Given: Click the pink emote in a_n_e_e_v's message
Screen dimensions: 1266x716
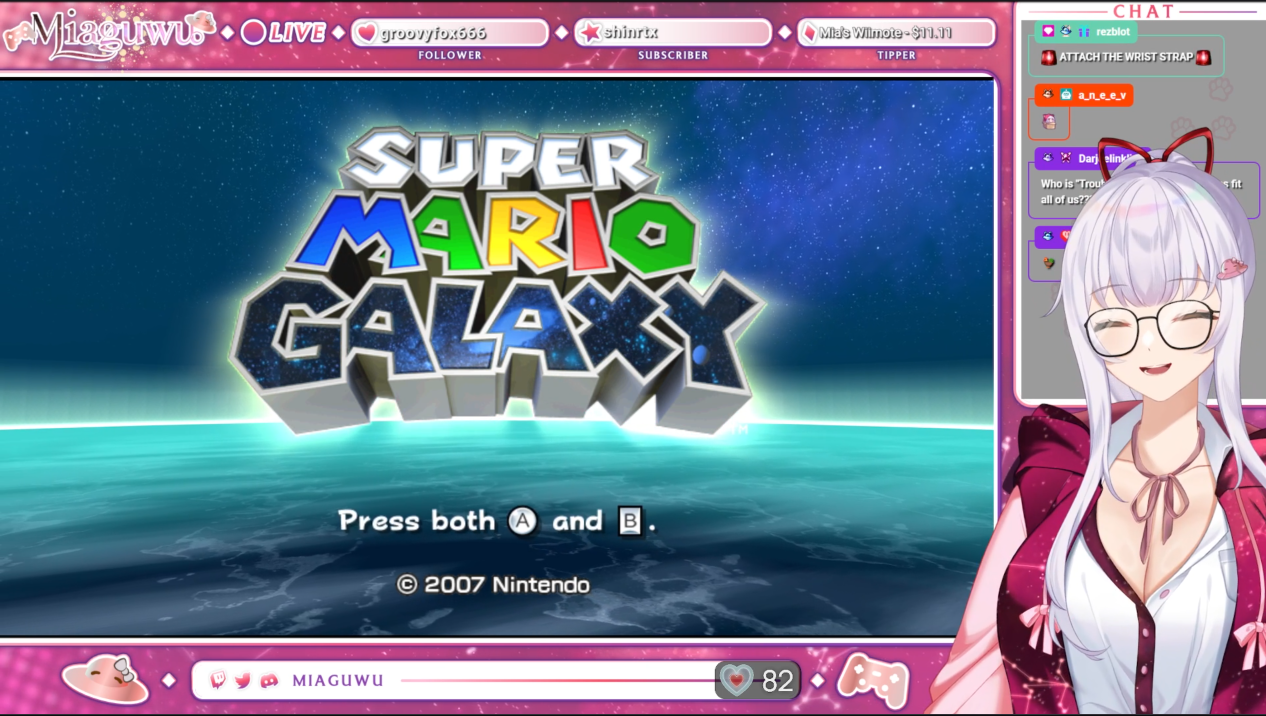Looking at the screenshot, I should click(x=1048, y=122).
